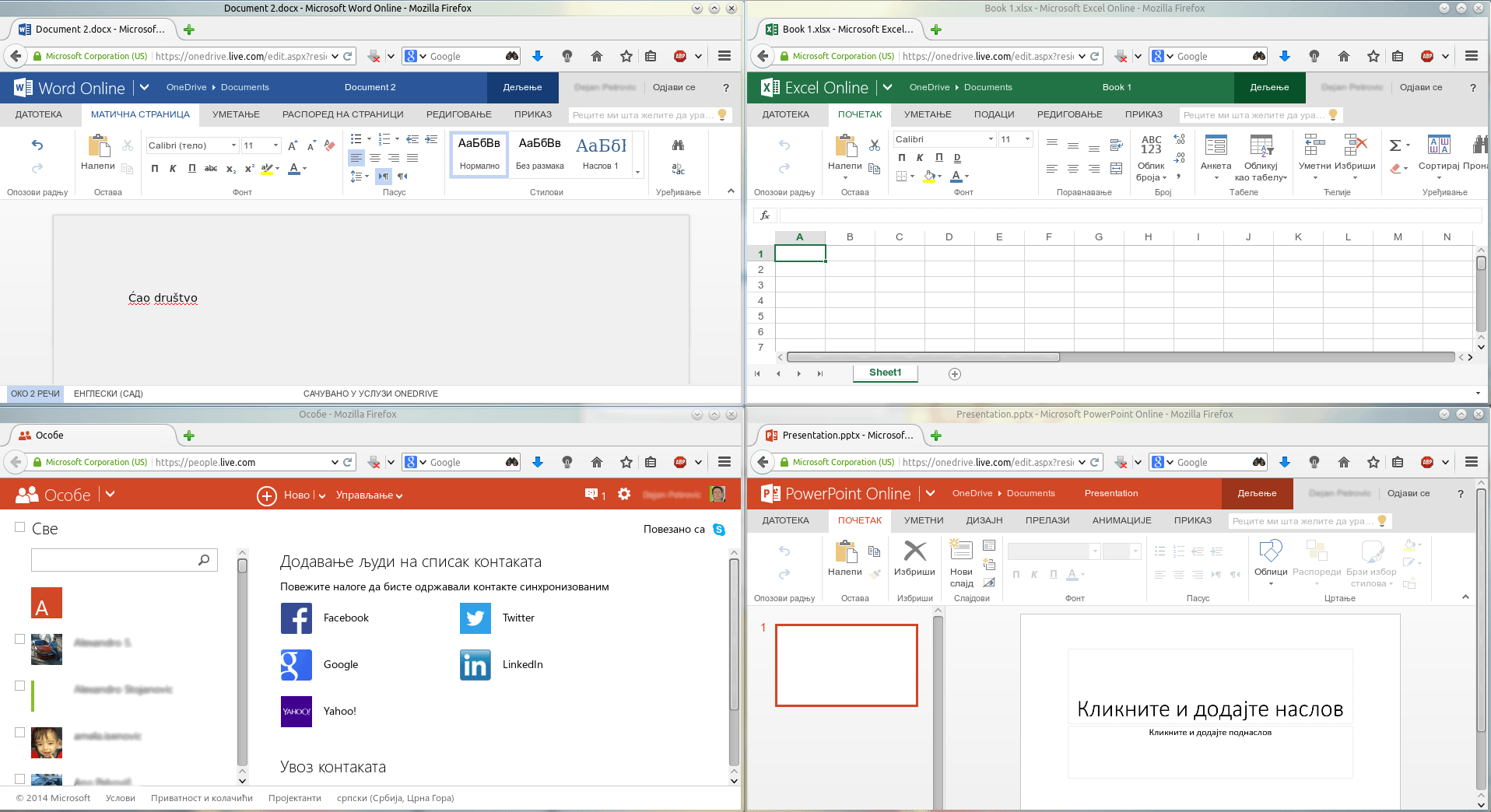Click the contact search field in Особе
The height and width of the screenshot is (812, 1491).
[117, 560]
